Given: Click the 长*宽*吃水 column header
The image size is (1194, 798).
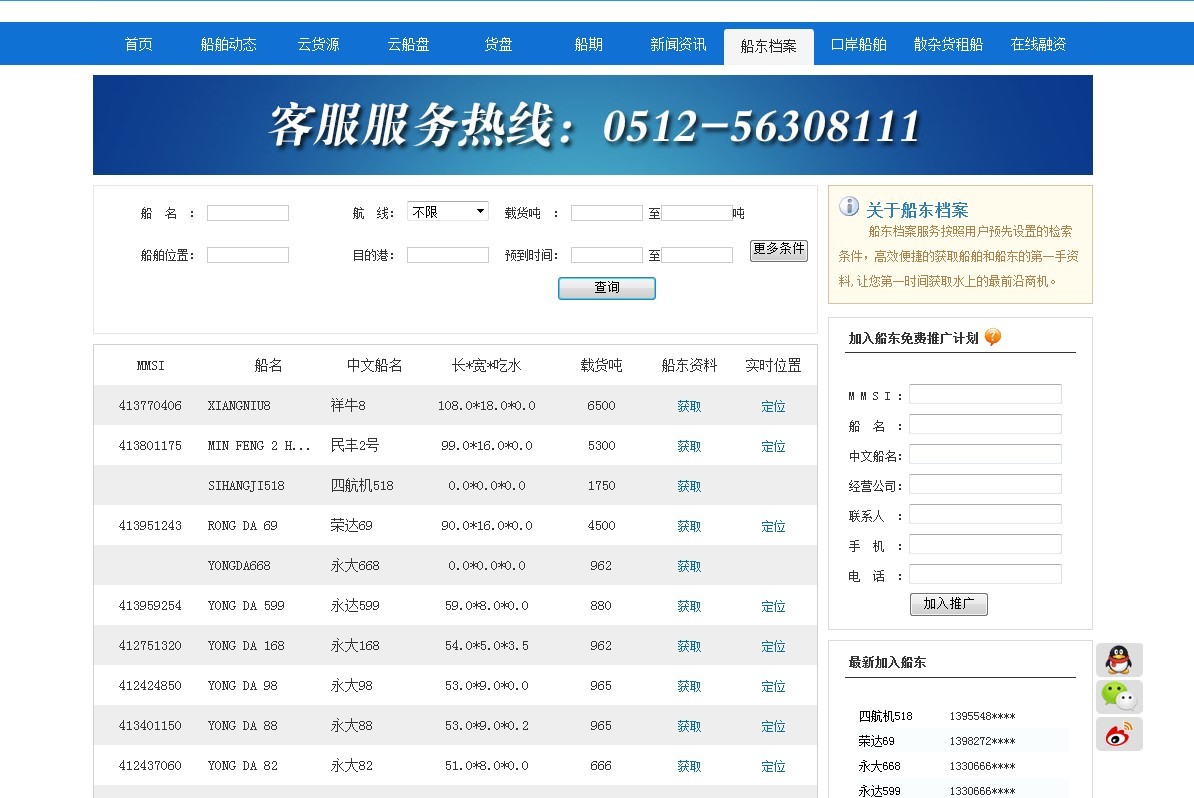Looking at the screenshot, I should coord(487,365).
